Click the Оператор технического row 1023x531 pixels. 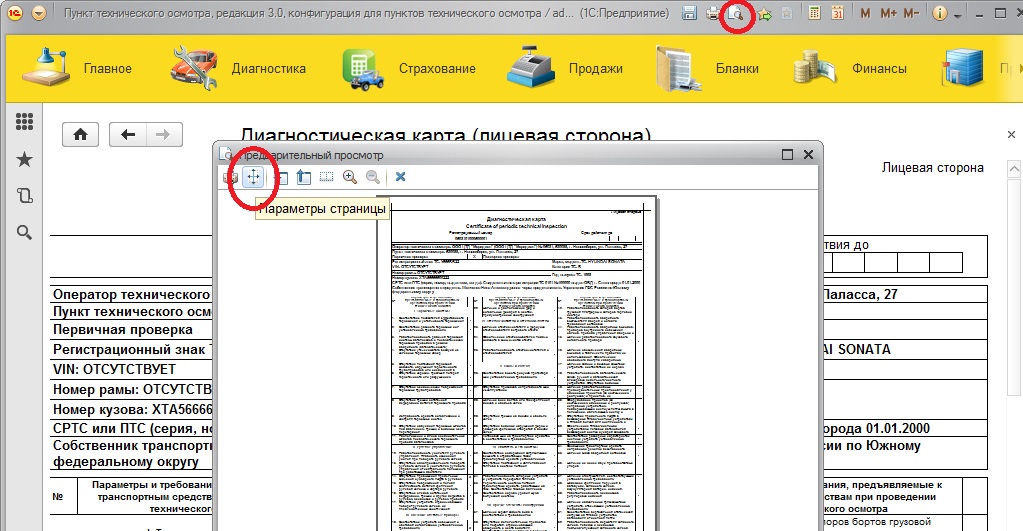click(131, 294)
